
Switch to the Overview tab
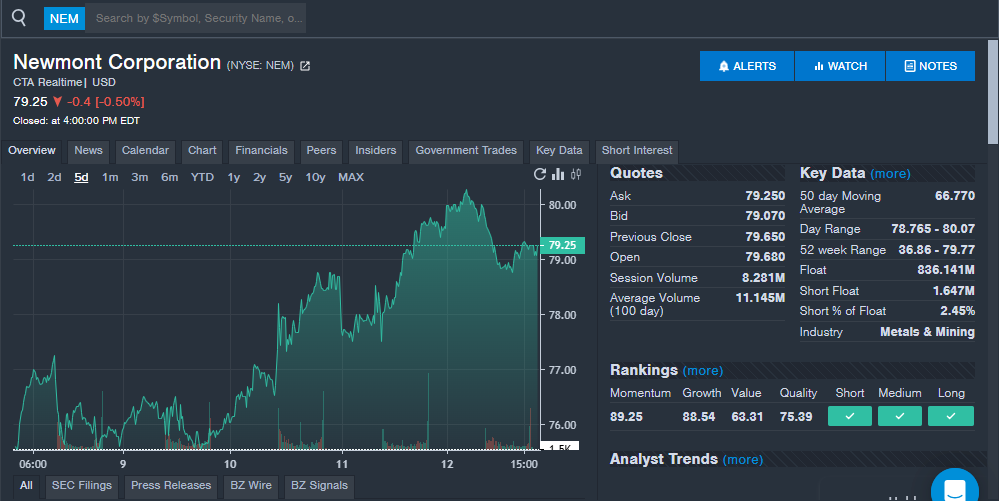tap(32, 151)
